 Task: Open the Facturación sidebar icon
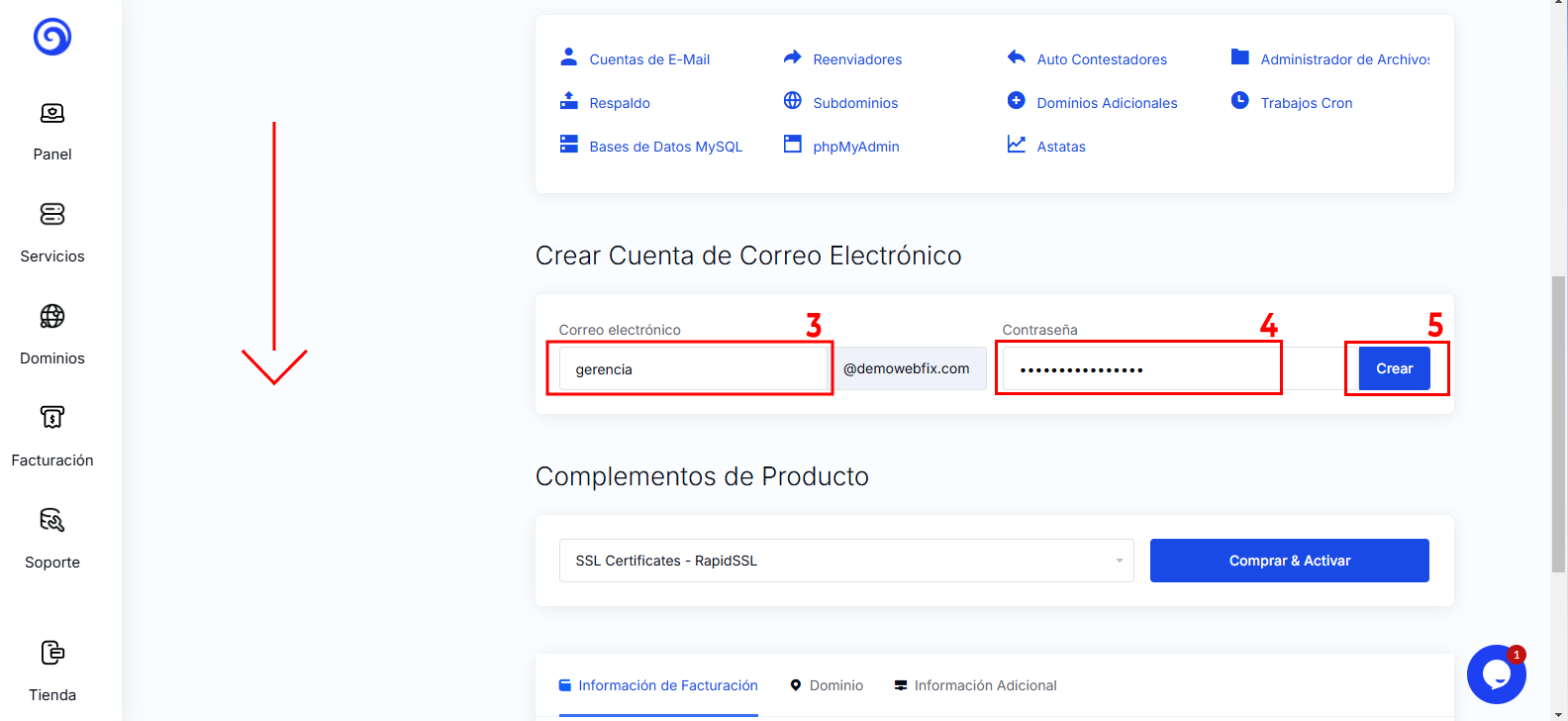pos(52,417)
